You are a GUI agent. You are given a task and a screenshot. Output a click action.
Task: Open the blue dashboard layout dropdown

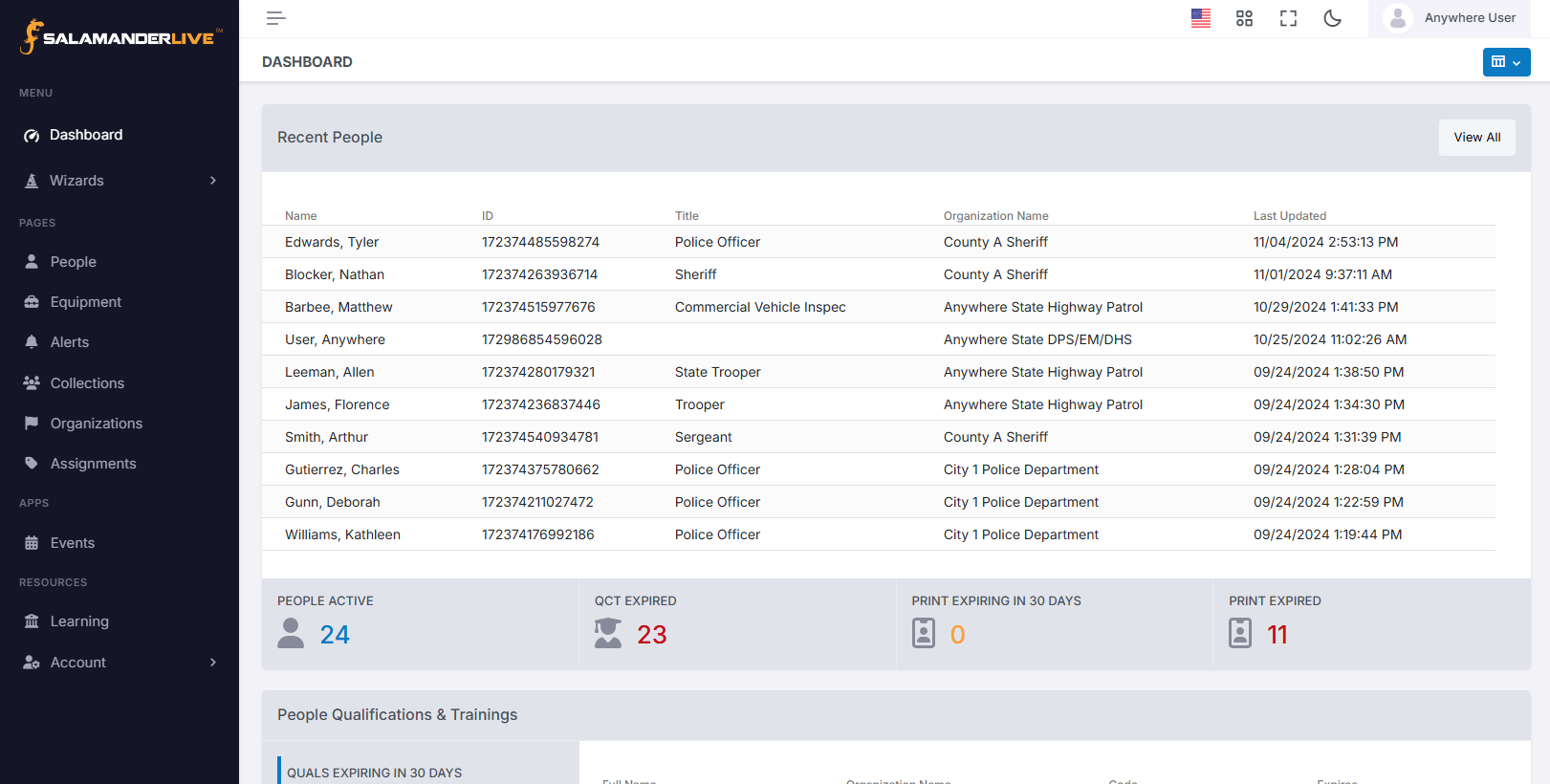point(1506,62)
